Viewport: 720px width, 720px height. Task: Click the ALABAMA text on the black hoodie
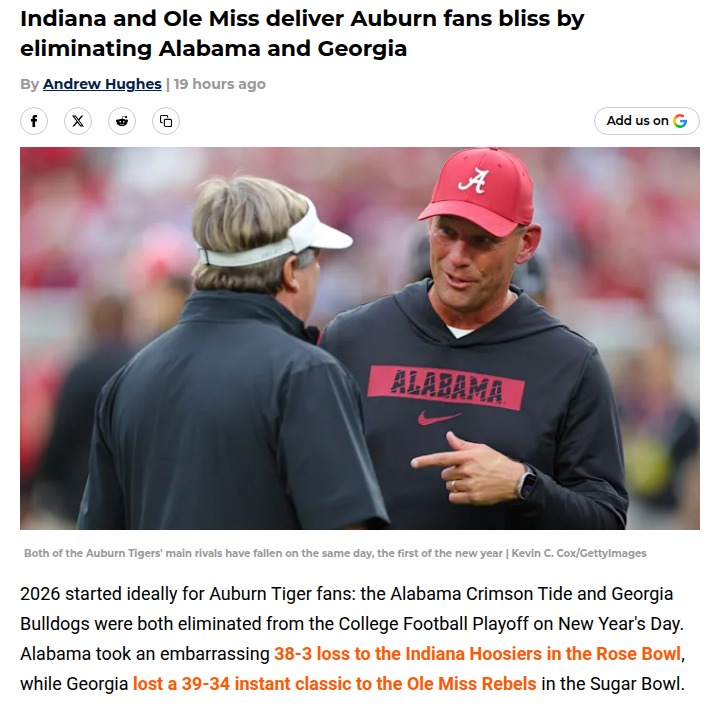click(446, 384)
